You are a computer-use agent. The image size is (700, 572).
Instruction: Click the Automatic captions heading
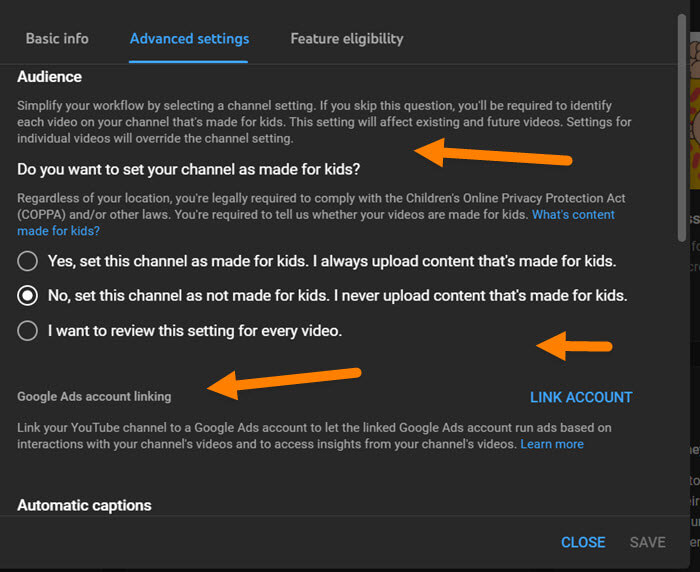(x=84, y=505)
